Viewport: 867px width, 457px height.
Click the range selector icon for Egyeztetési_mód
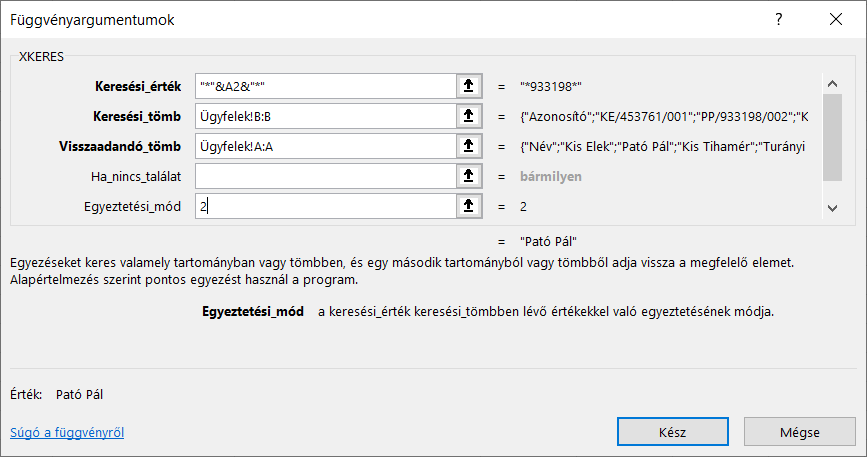tap(467, 207)
